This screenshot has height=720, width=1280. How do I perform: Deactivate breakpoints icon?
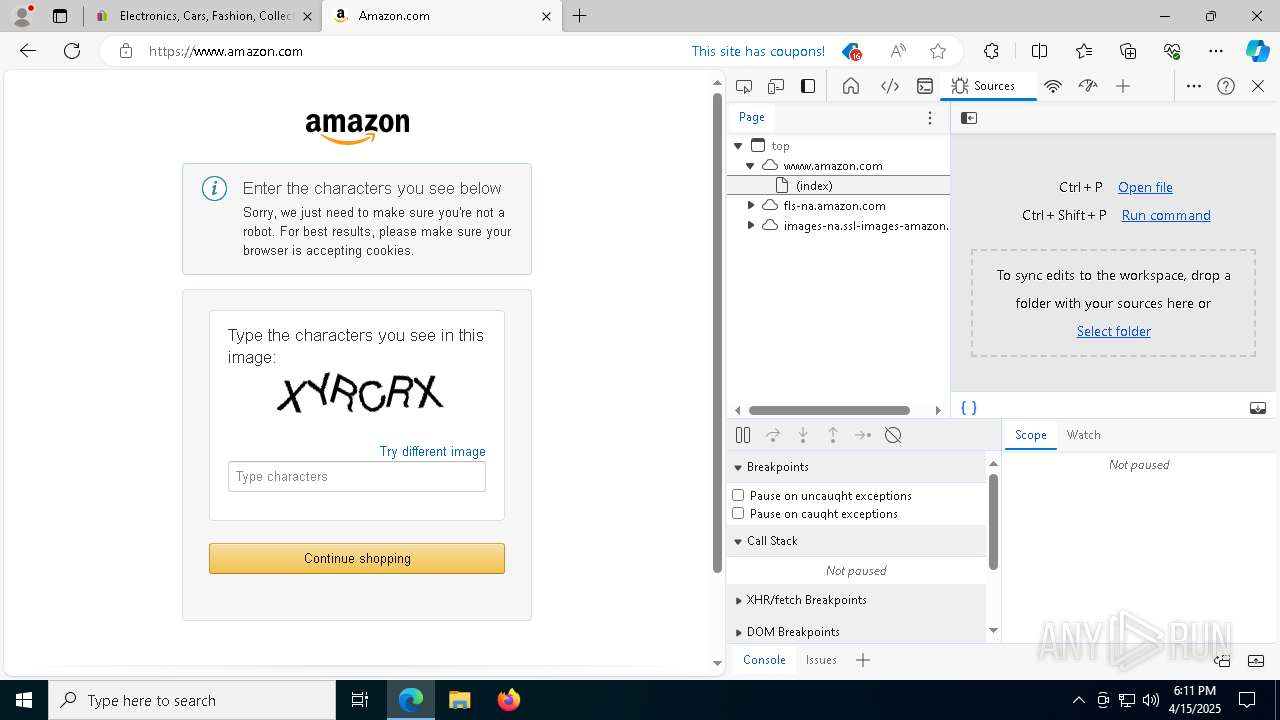[893, 435]
